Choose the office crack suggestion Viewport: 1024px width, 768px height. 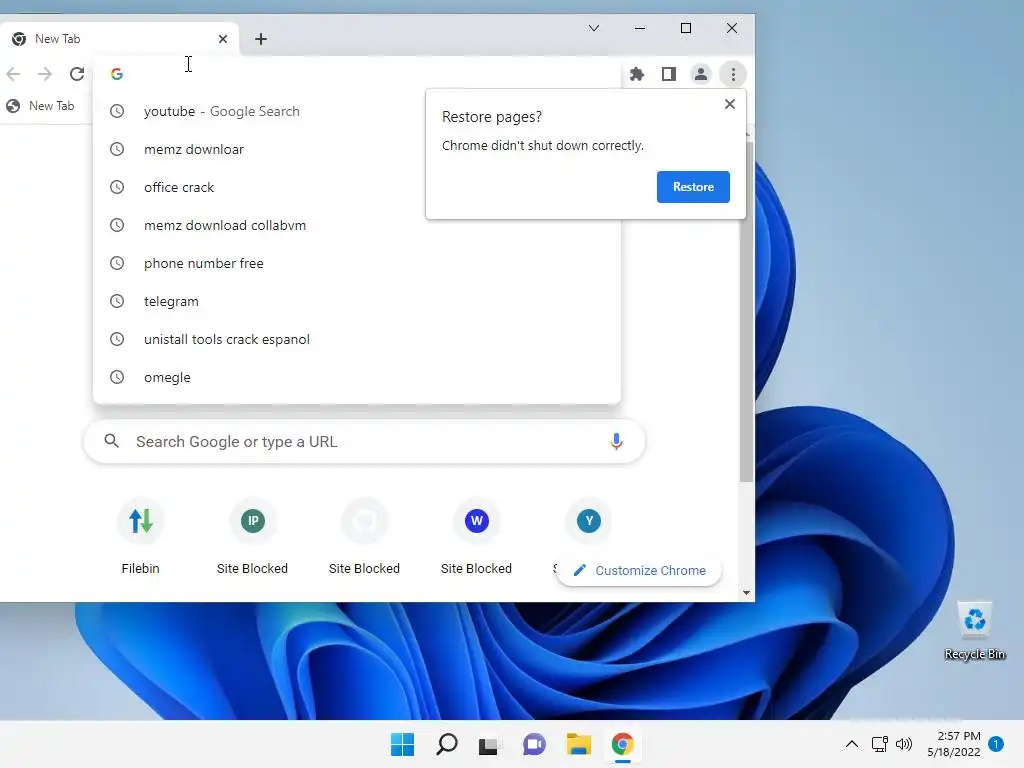(357, 187)
